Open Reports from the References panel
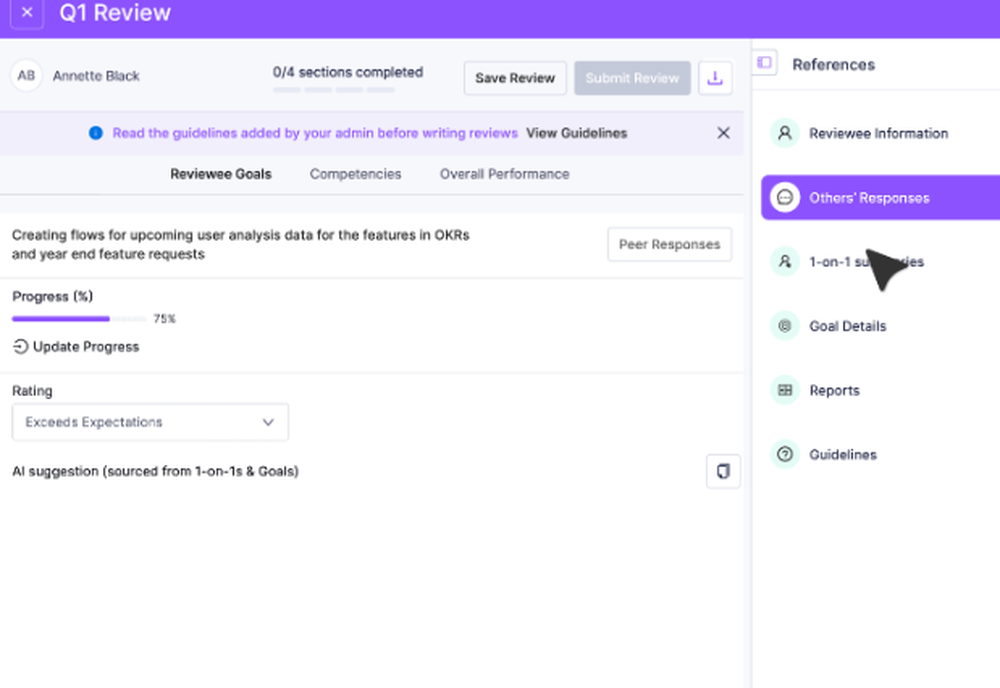1000x688 pixels. pyautogui.click(x=836, y=390)
